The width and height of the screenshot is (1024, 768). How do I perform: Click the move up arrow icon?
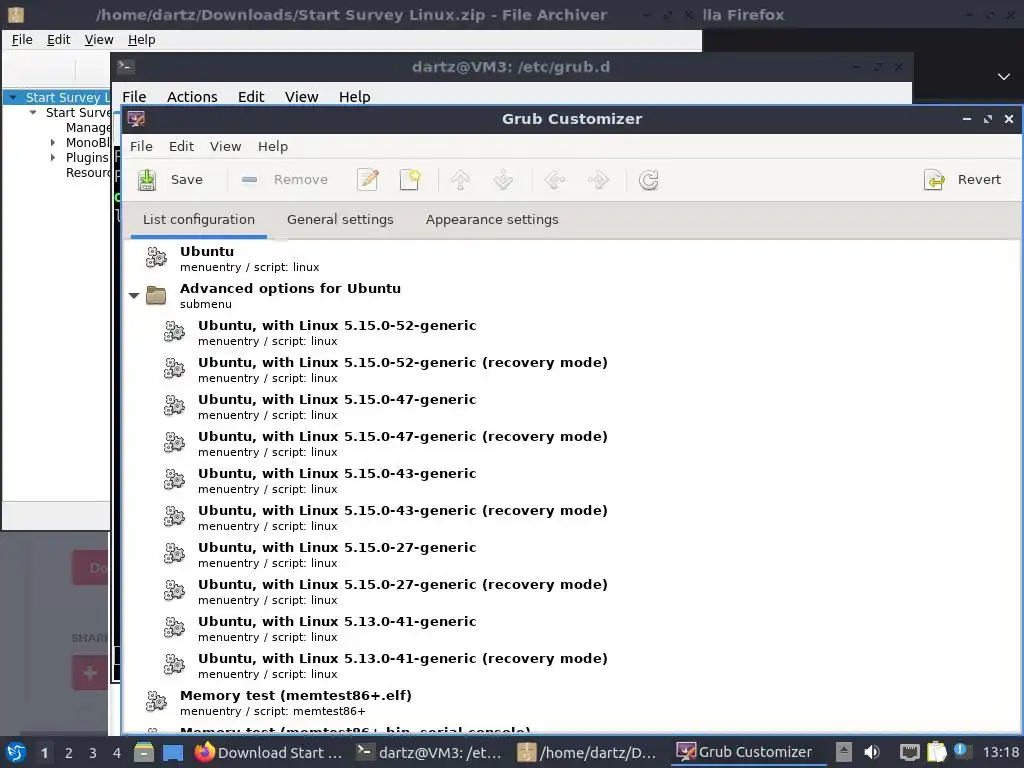pos(460,180)
